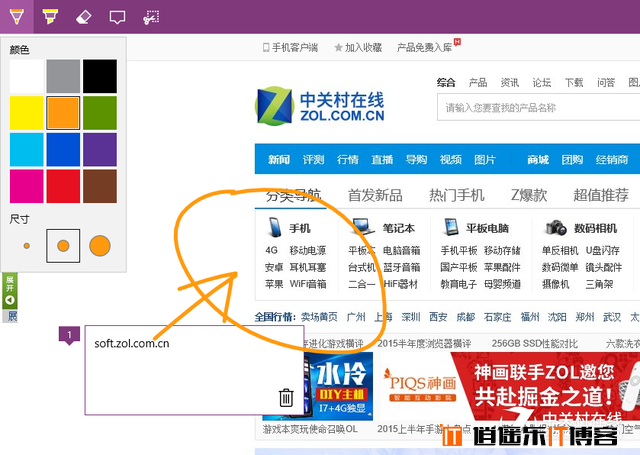Switch to the 超值推荐 tab

click(x=601, y=195)
